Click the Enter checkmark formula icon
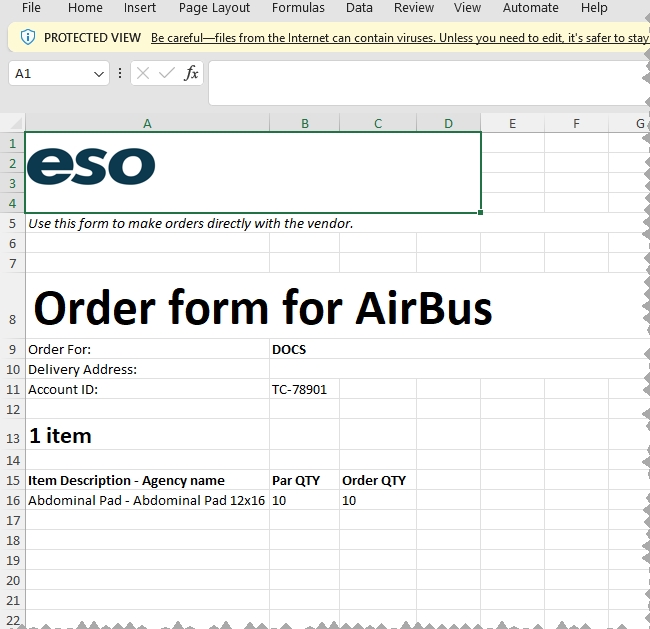 [x=167, y=73]
